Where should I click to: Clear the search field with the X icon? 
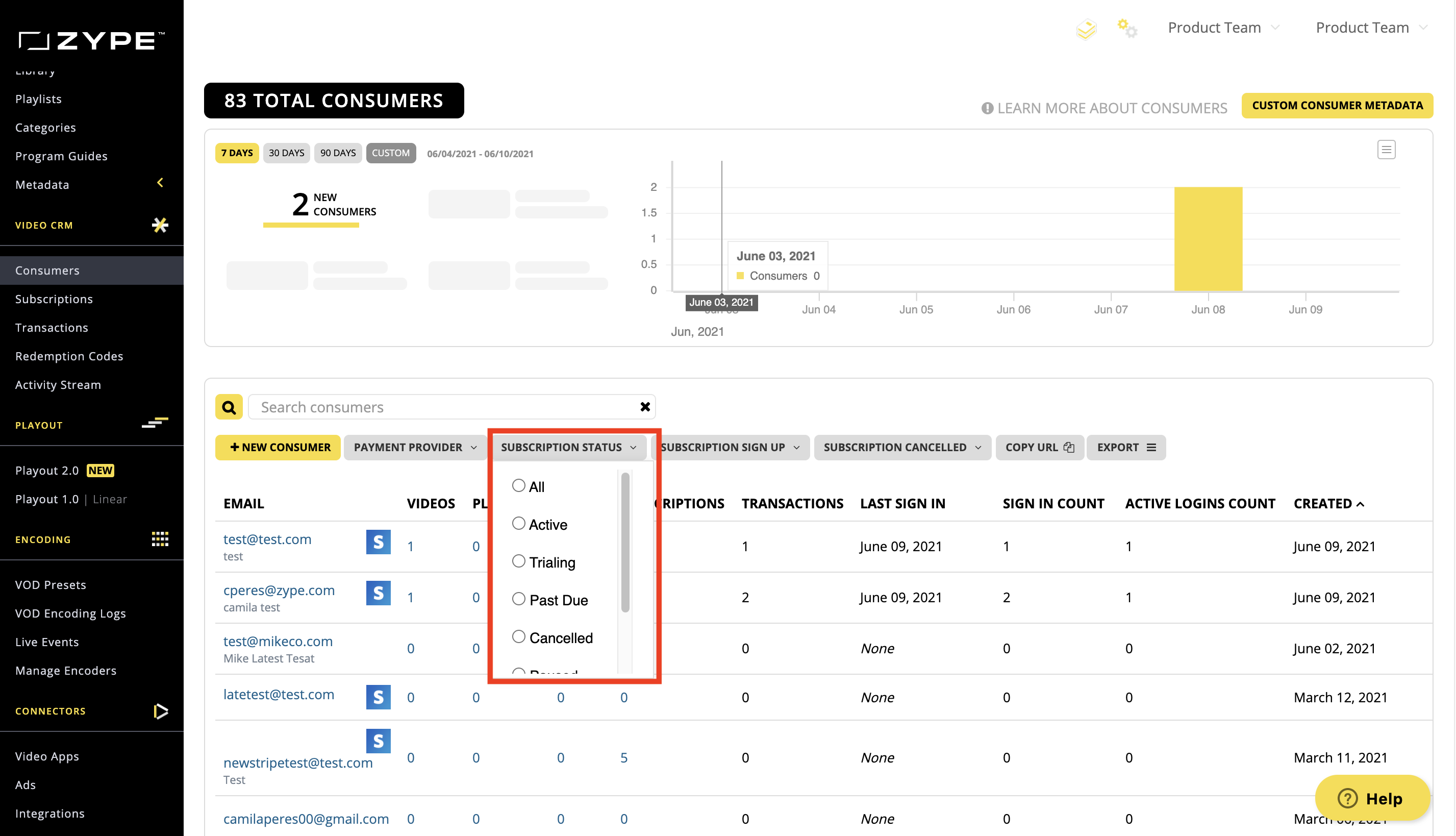(x=645, y=407)
